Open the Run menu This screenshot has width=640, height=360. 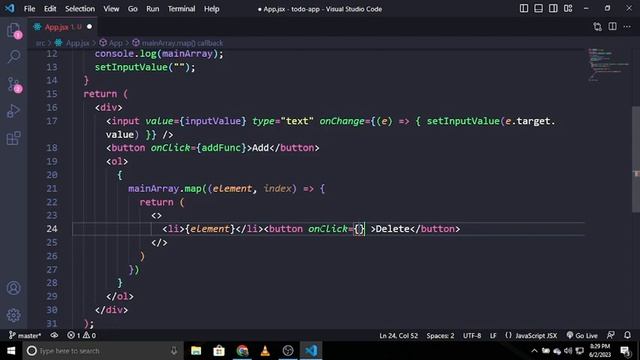(153, 9)
